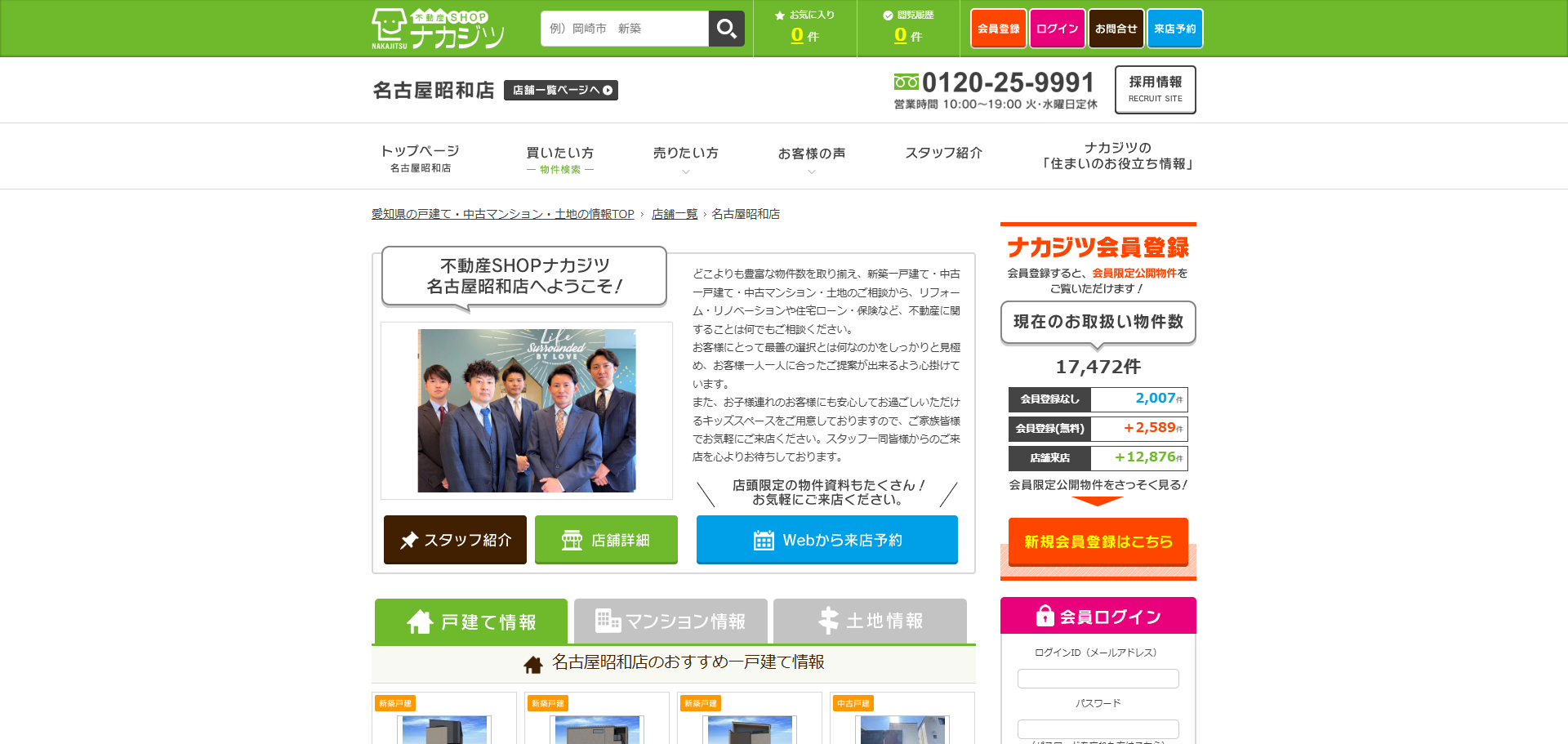This screenshot has height=744, width=1568.
Task: Click the 店舗一覧 breadcrumb link
Action: coord(674,214)
